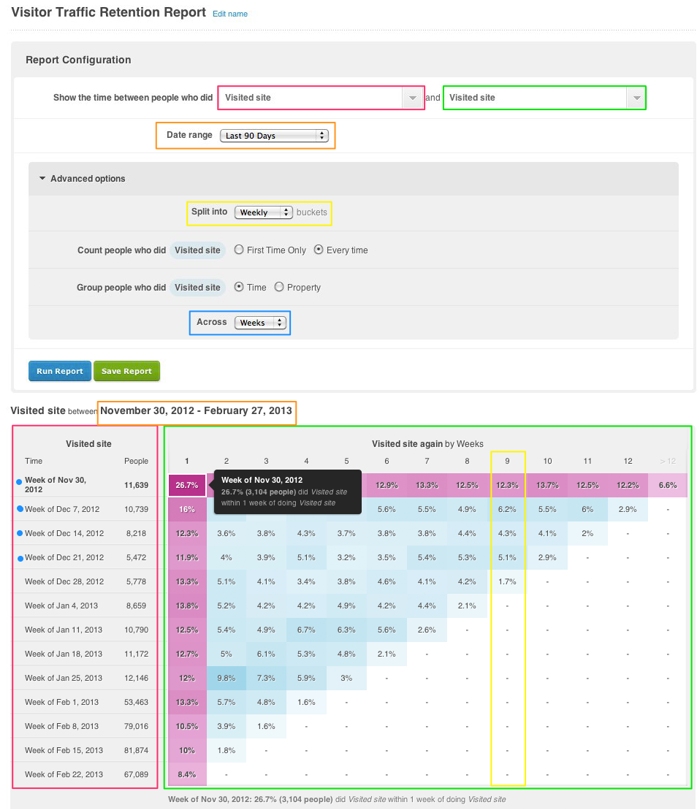
Task: Select the Time grouping radio button
Action: [239, 287]
